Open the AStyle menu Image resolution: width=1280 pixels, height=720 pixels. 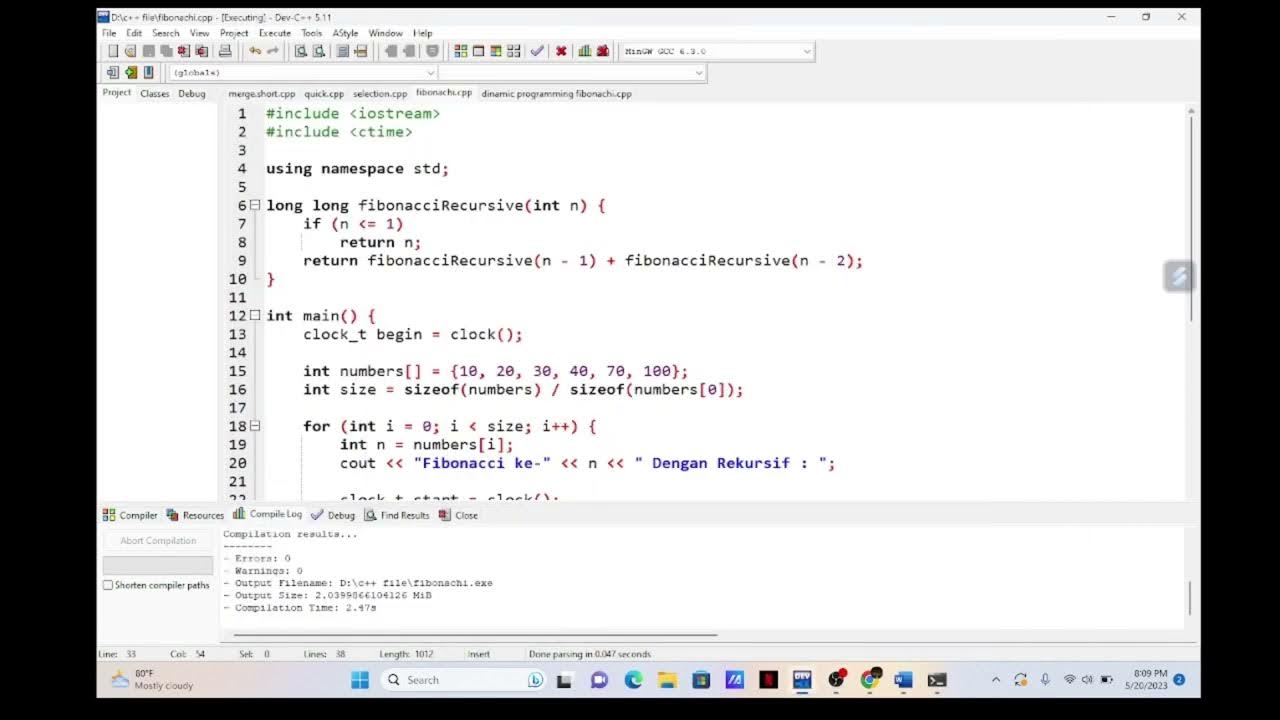coord(345,33)
